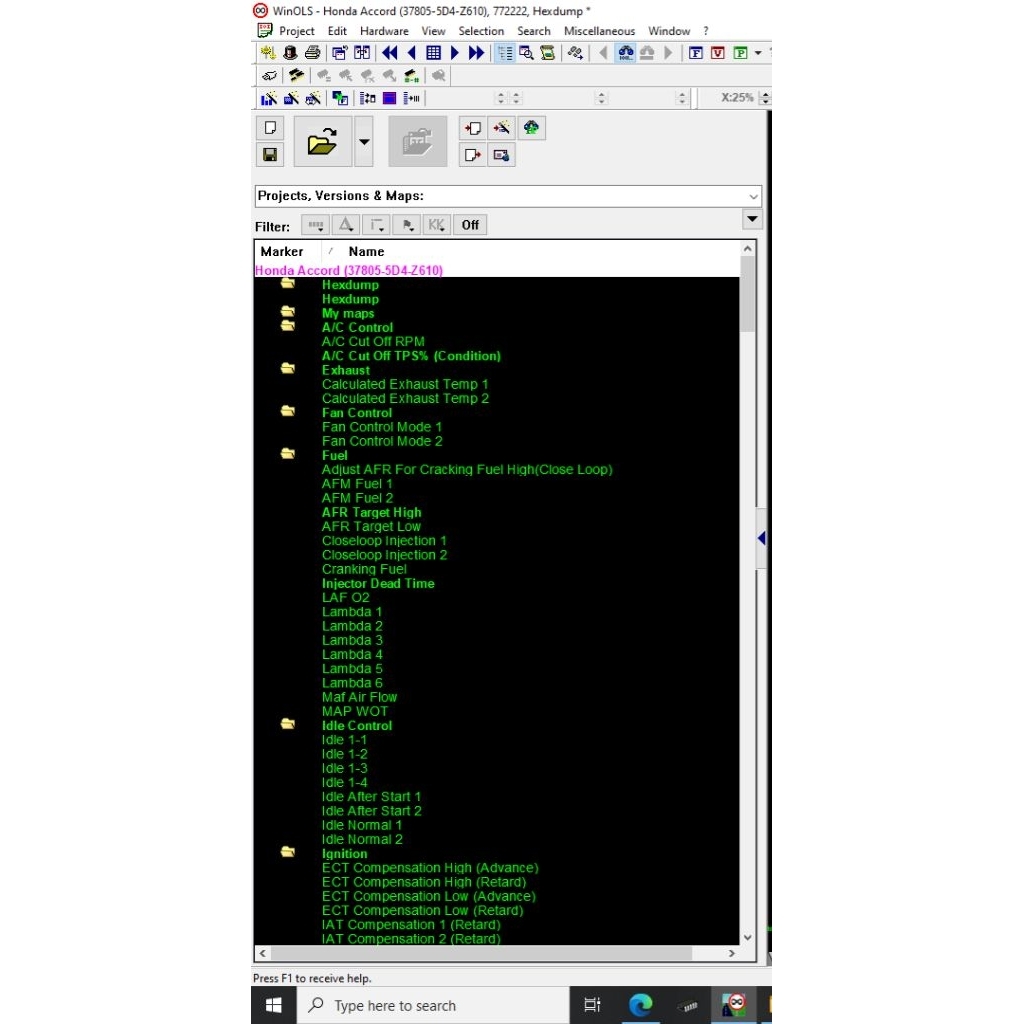This screenshot has height=1024, width=1024.
Task: Jump to the next map arrow icon
Action: (455, 53)
